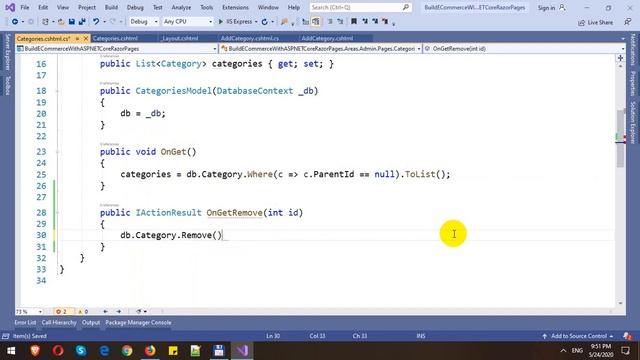Viewport: 640px width, 360px height.
Task: Click the Save All toolbar icon
Action: tap(82, 22)
